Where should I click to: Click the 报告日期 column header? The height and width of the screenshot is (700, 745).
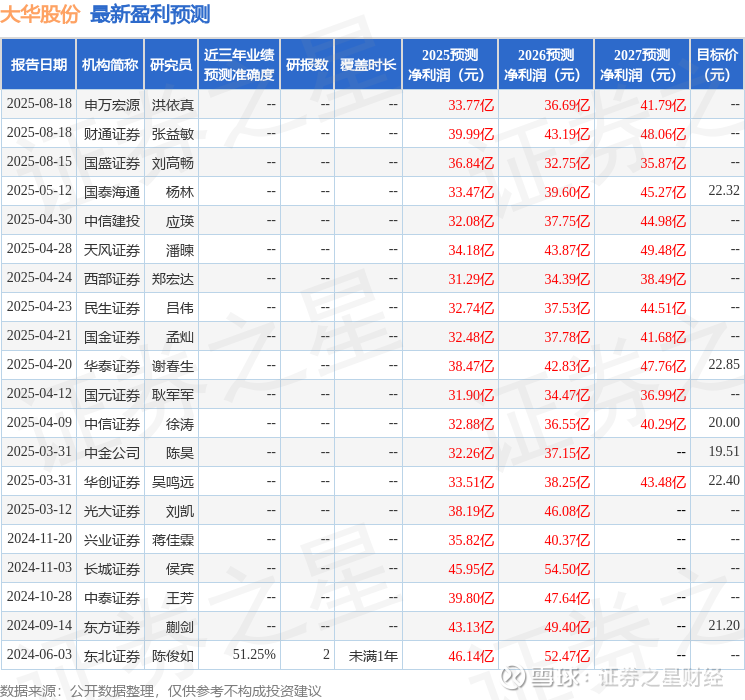[x=38, y=64]
